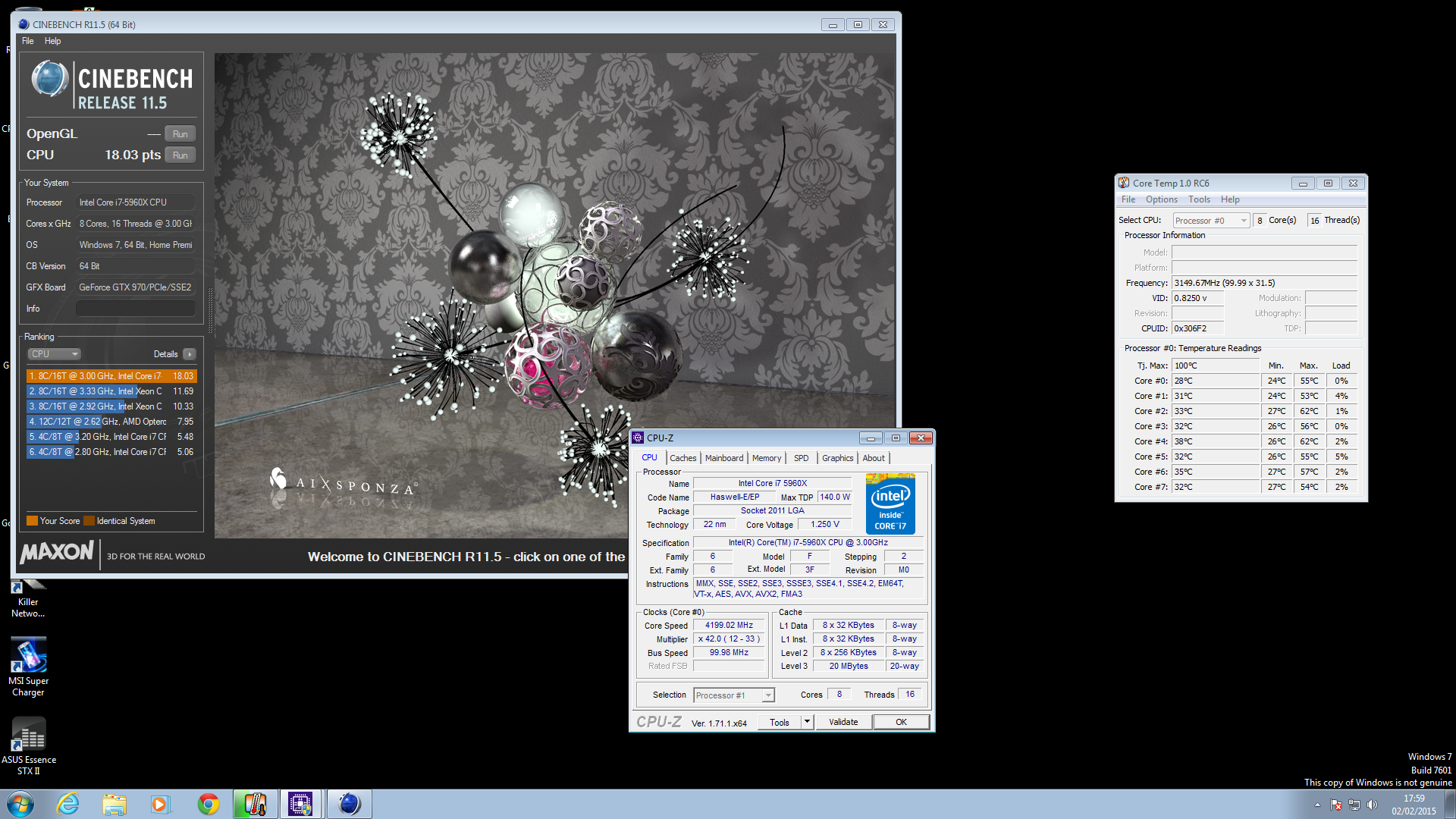Click the Core Speed value 4199.02 MHz
The image size is (1456, 819).
[x=729, y=626]
